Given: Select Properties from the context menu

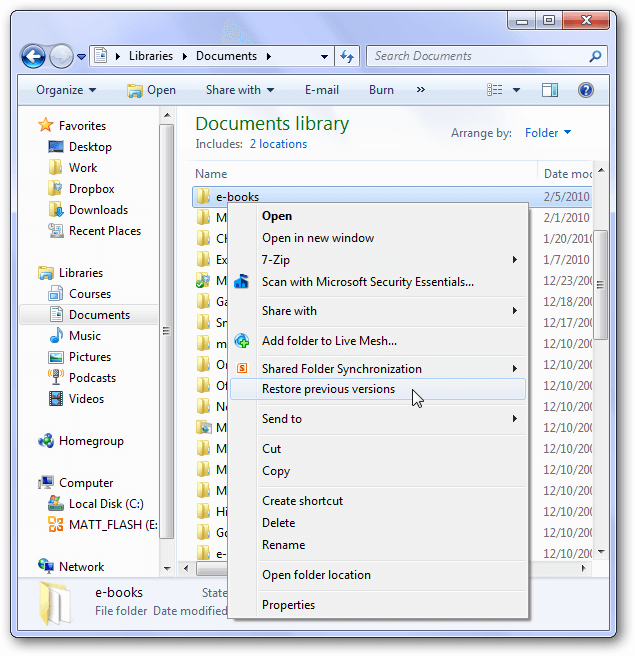Looking at the screenshot, I should (288, 605).
